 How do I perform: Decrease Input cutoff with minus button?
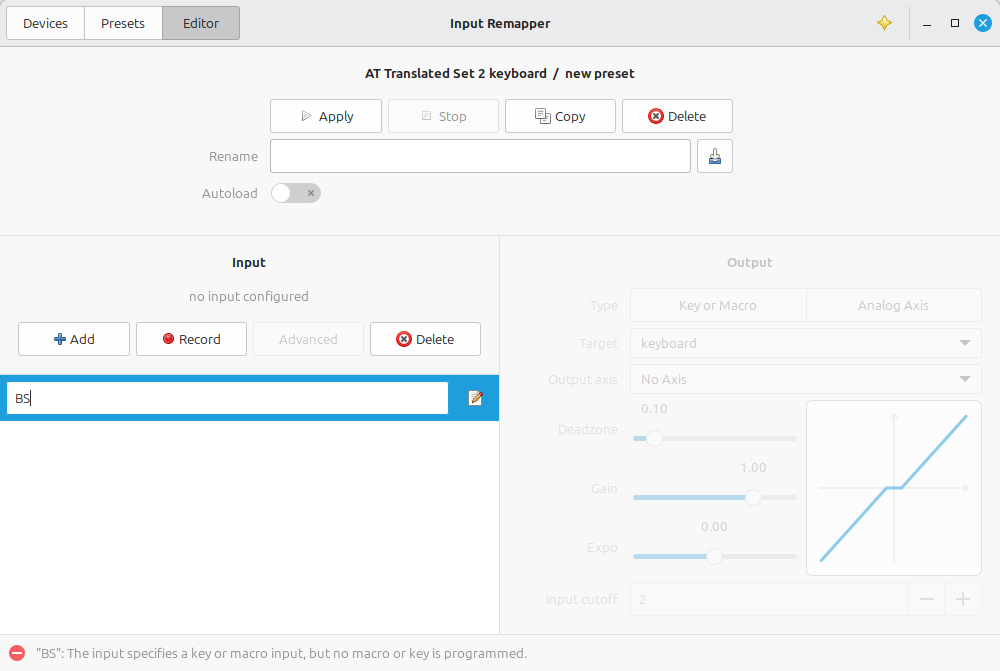click(927, 599)
